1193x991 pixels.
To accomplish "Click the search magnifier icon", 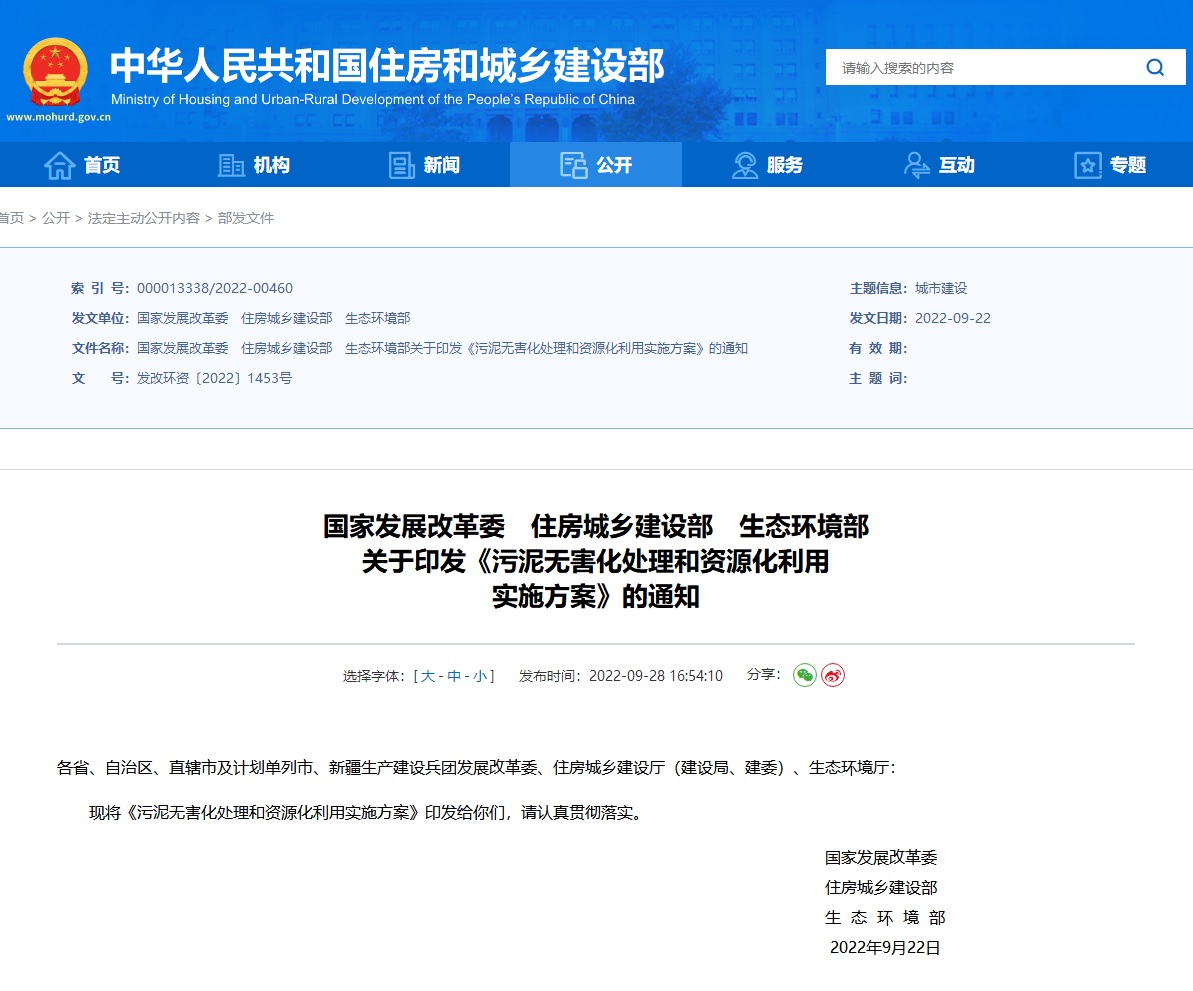I will coord(1154,68).
